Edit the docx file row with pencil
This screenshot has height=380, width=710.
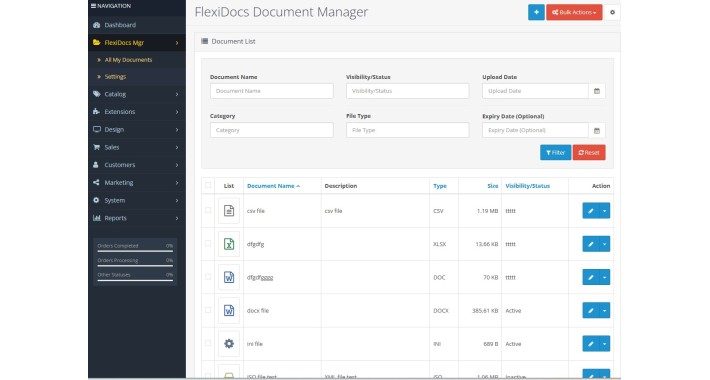(x=590, y=310)
